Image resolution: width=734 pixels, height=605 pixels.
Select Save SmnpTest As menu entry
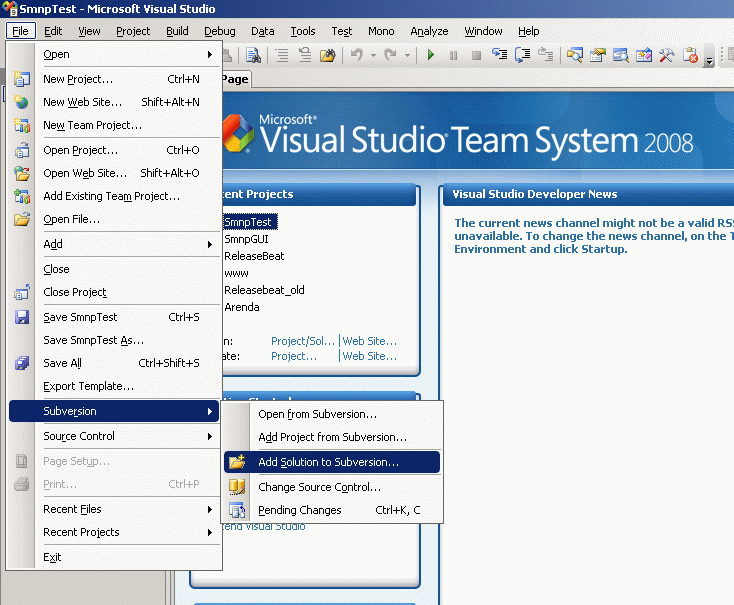[x=114, y=340]
